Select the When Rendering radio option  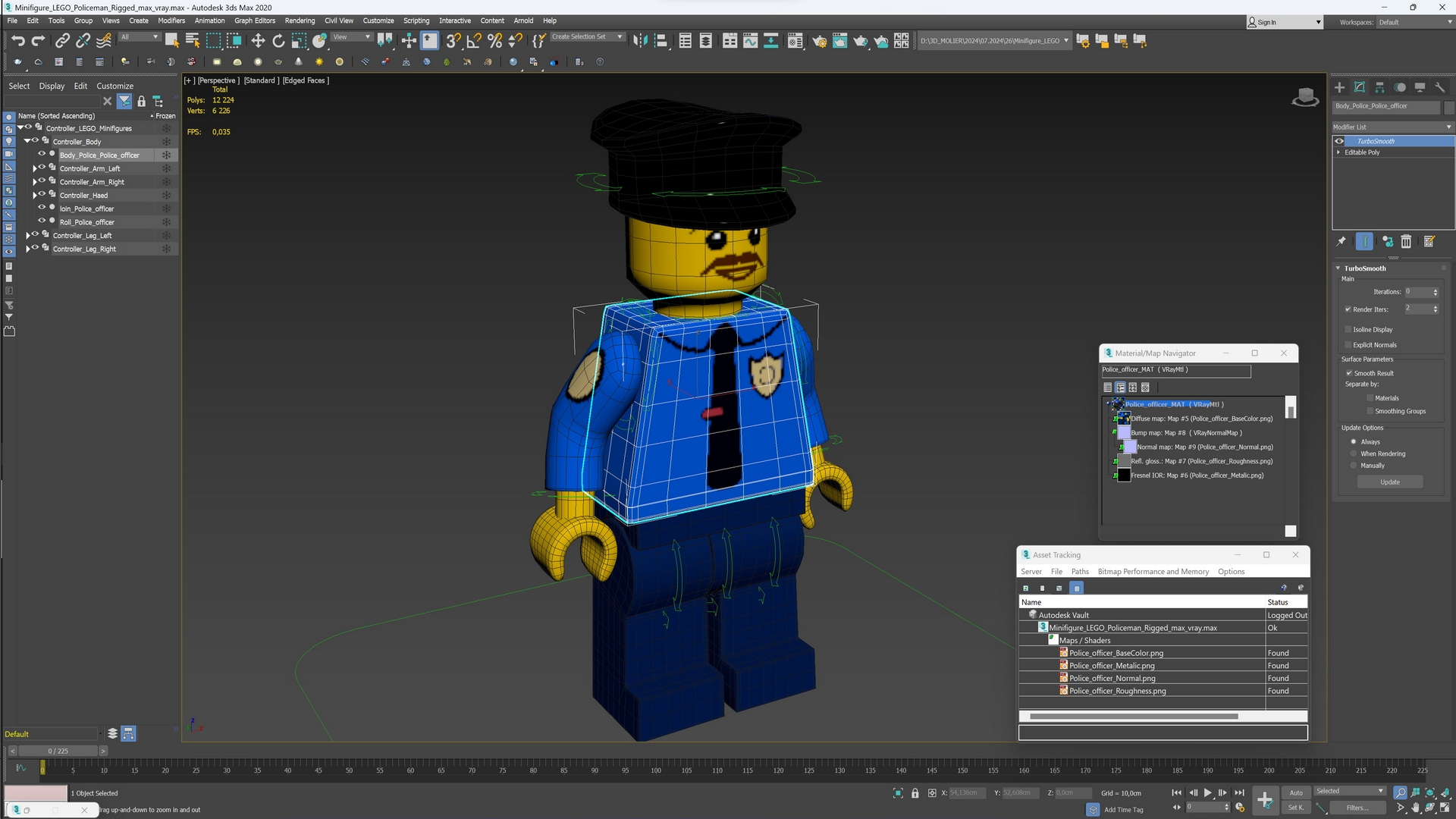coord(1354,453)
